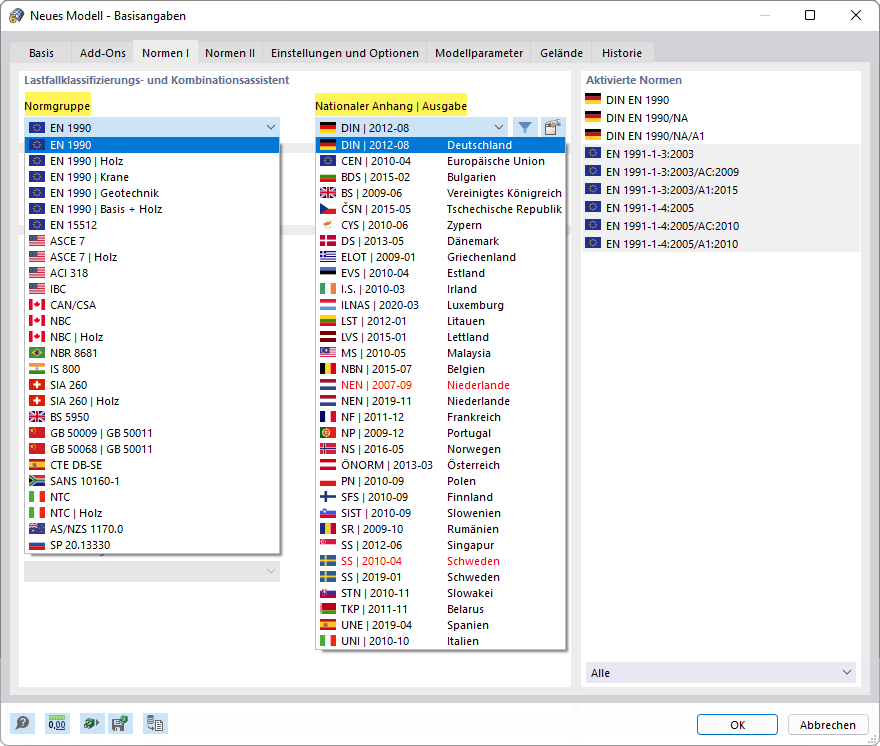Switch to the Basis tab
Image resolution: width=880 pixels, height=746 pixels.
tap(42, 53)
